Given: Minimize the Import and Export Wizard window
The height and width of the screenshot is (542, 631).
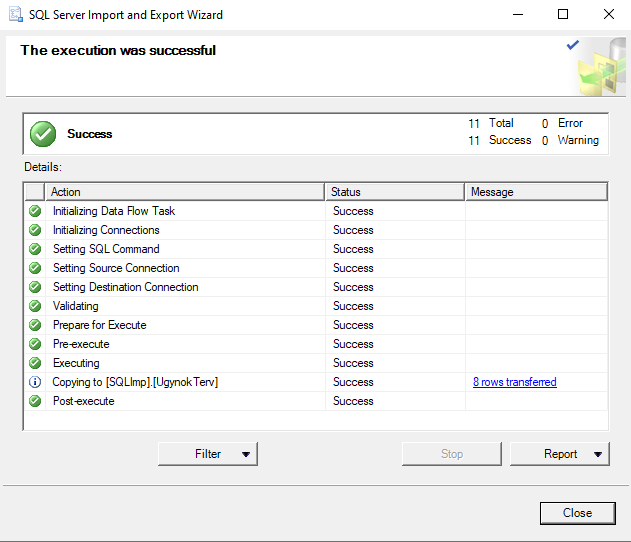Looking at the screenshot, I should click(518, 14).
